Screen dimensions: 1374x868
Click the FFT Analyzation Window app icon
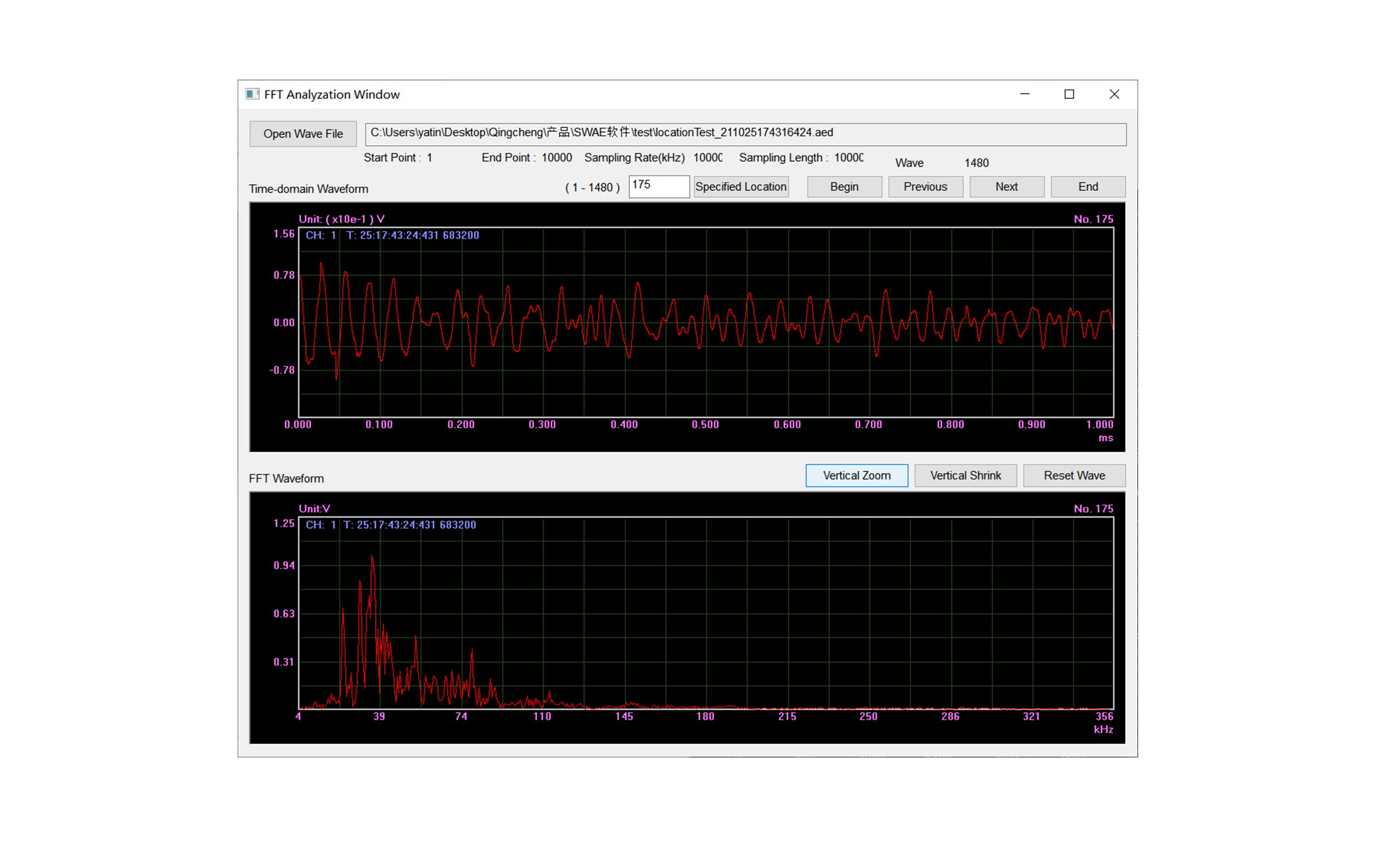coord(252,94)
